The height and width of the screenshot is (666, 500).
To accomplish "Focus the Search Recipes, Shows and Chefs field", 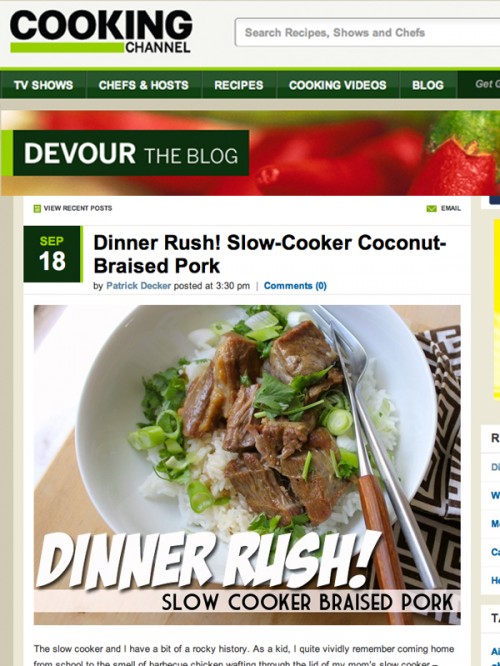I will (x=367, y=32).
